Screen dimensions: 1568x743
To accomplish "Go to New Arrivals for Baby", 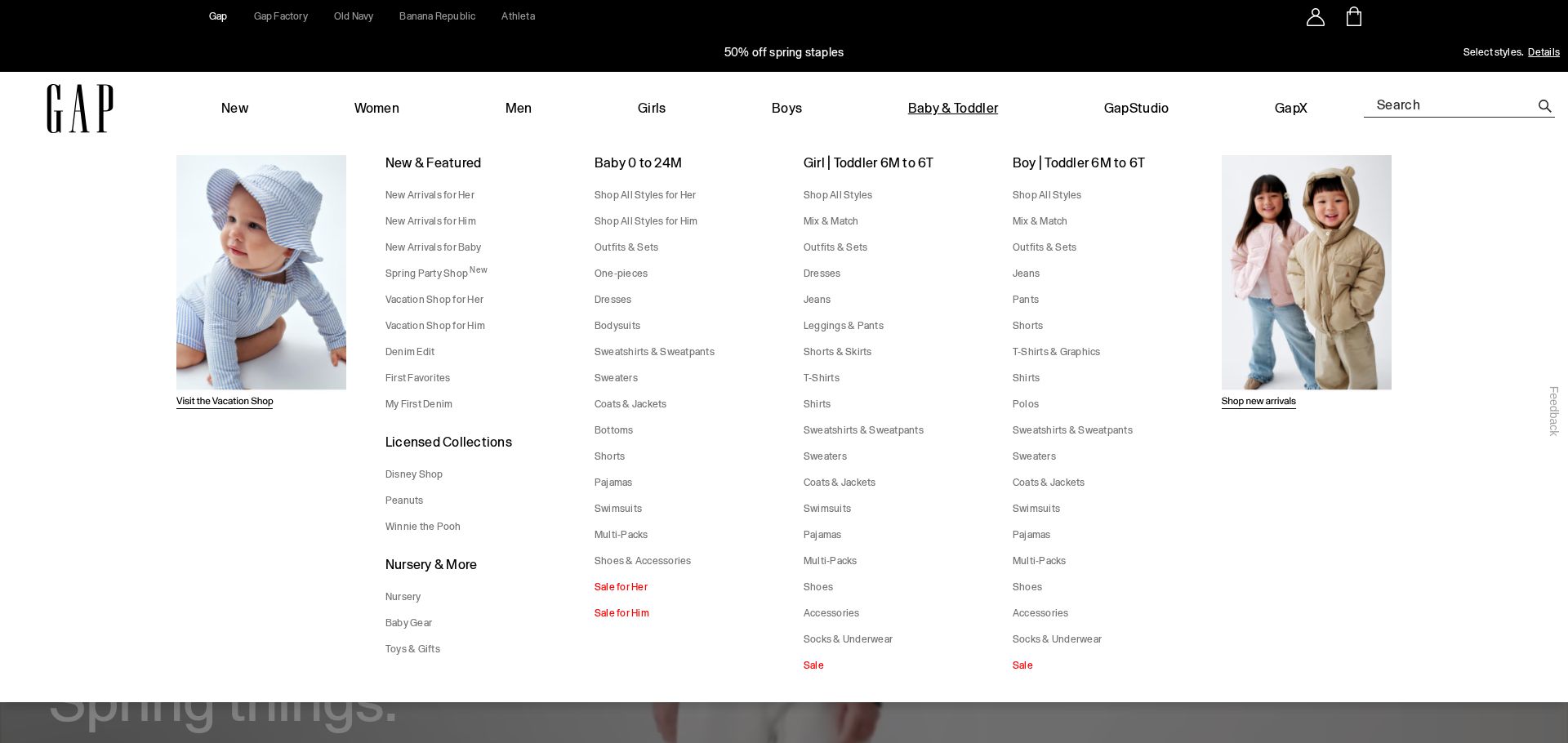I will 433,247.
